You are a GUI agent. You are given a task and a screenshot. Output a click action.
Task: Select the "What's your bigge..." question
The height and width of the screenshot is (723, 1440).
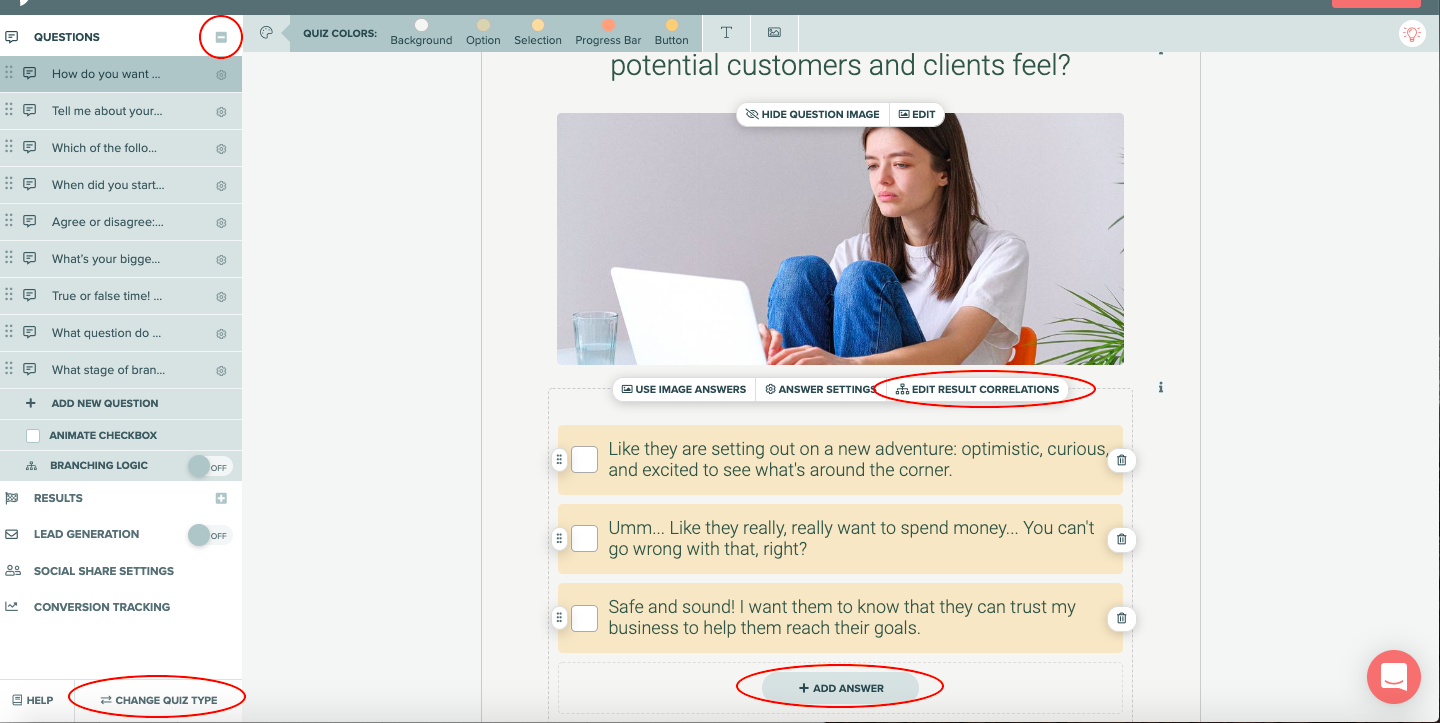121,259
